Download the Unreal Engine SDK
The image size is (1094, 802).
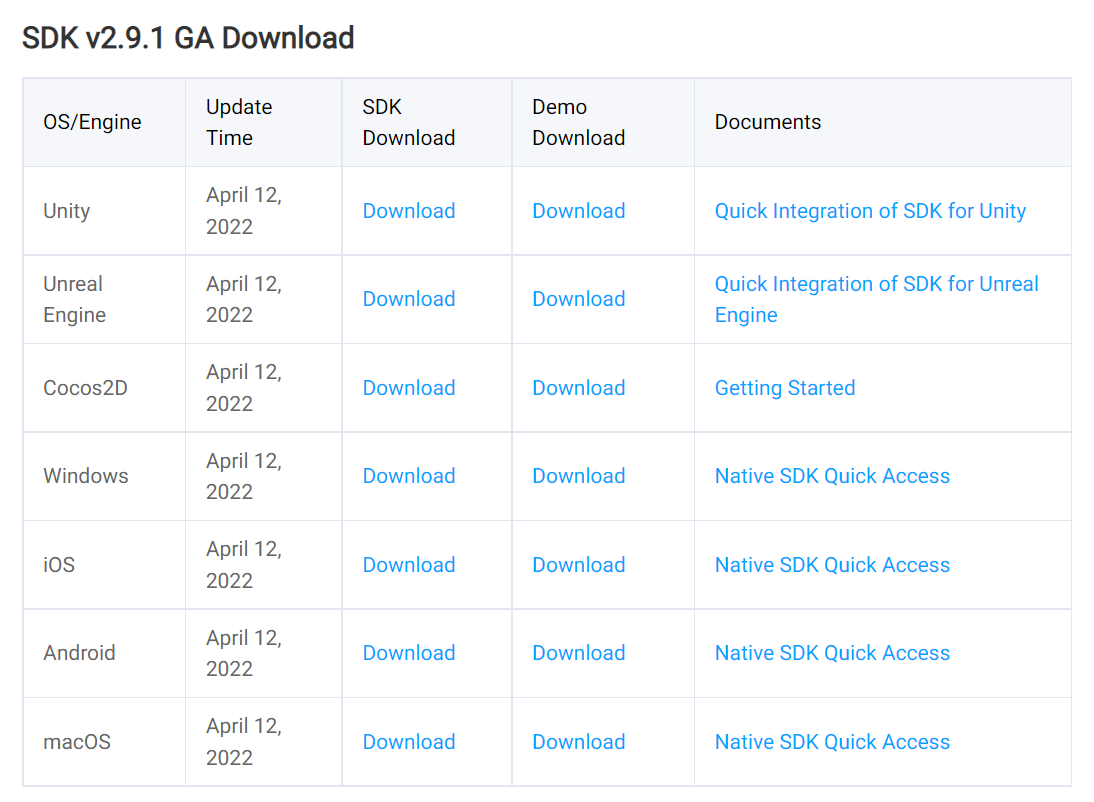pyautogui.click(x=408, y=299)
